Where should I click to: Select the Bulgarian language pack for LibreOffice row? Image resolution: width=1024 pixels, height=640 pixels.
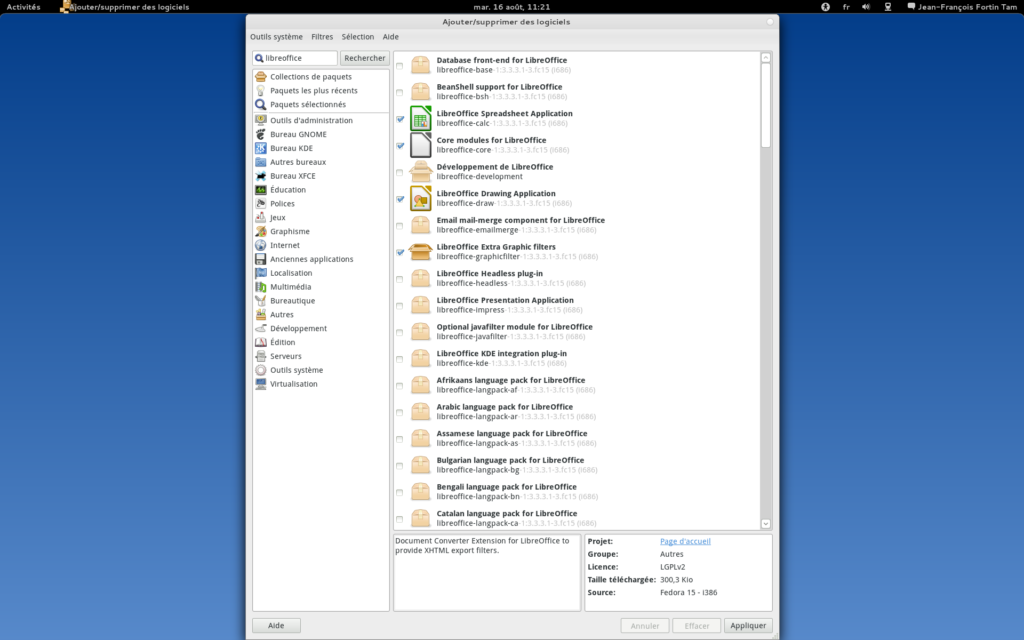pyautogui.click(x=577, y=465)
